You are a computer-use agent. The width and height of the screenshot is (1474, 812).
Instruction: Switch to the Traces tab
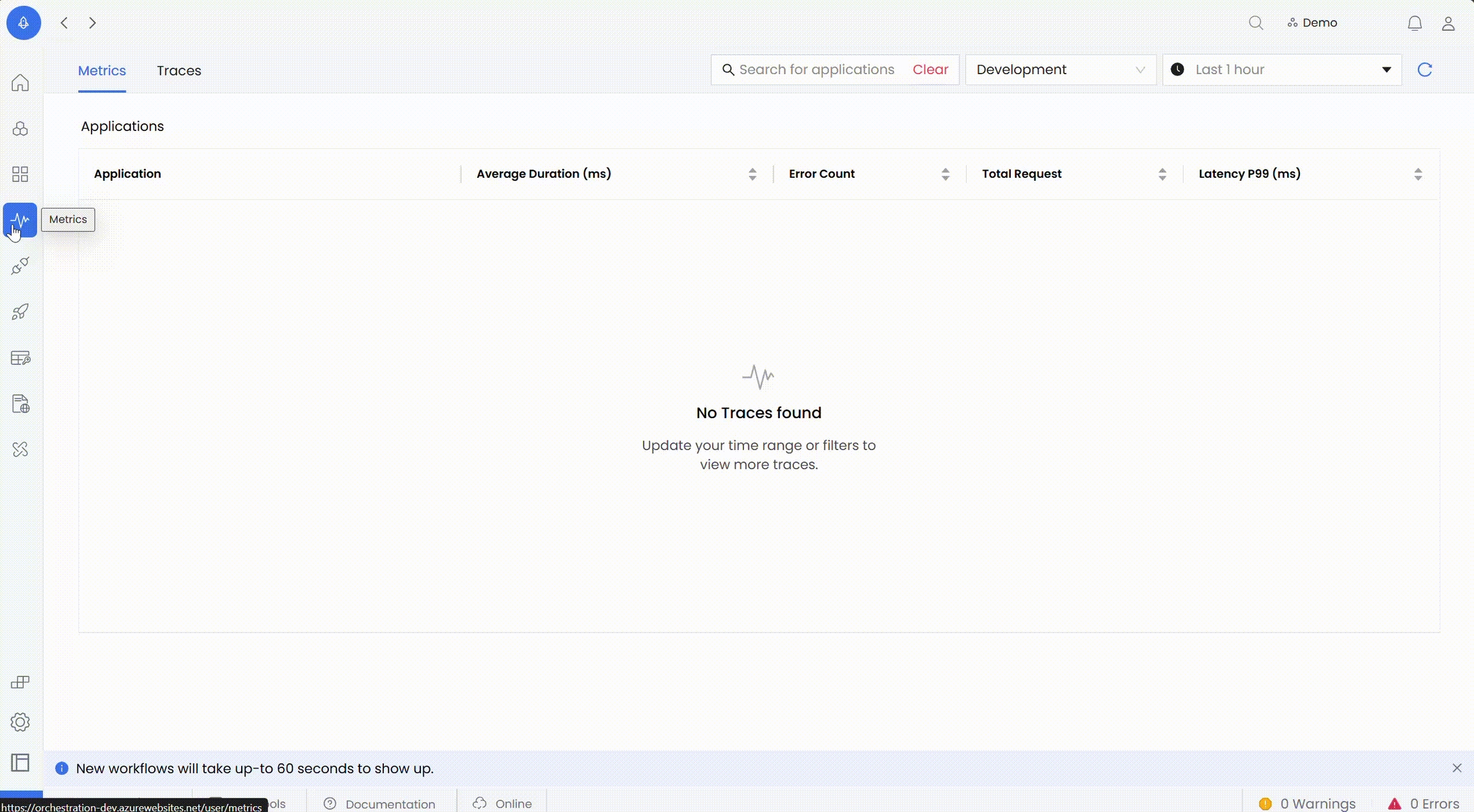(179, 71)
